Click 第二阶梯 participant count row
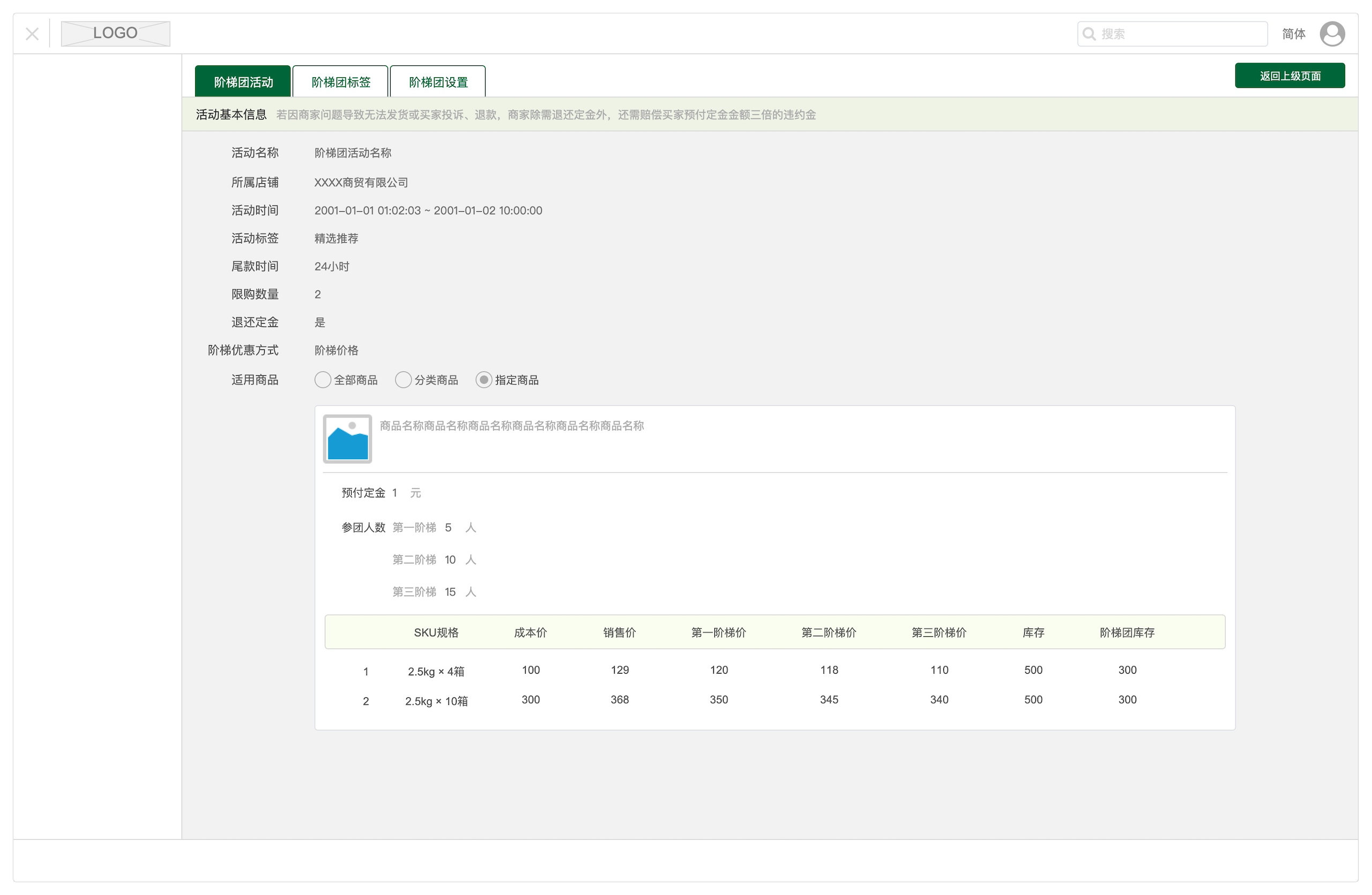Image resolution: width=1372 pixels, height=895 pixels. [x=435, y=560]
